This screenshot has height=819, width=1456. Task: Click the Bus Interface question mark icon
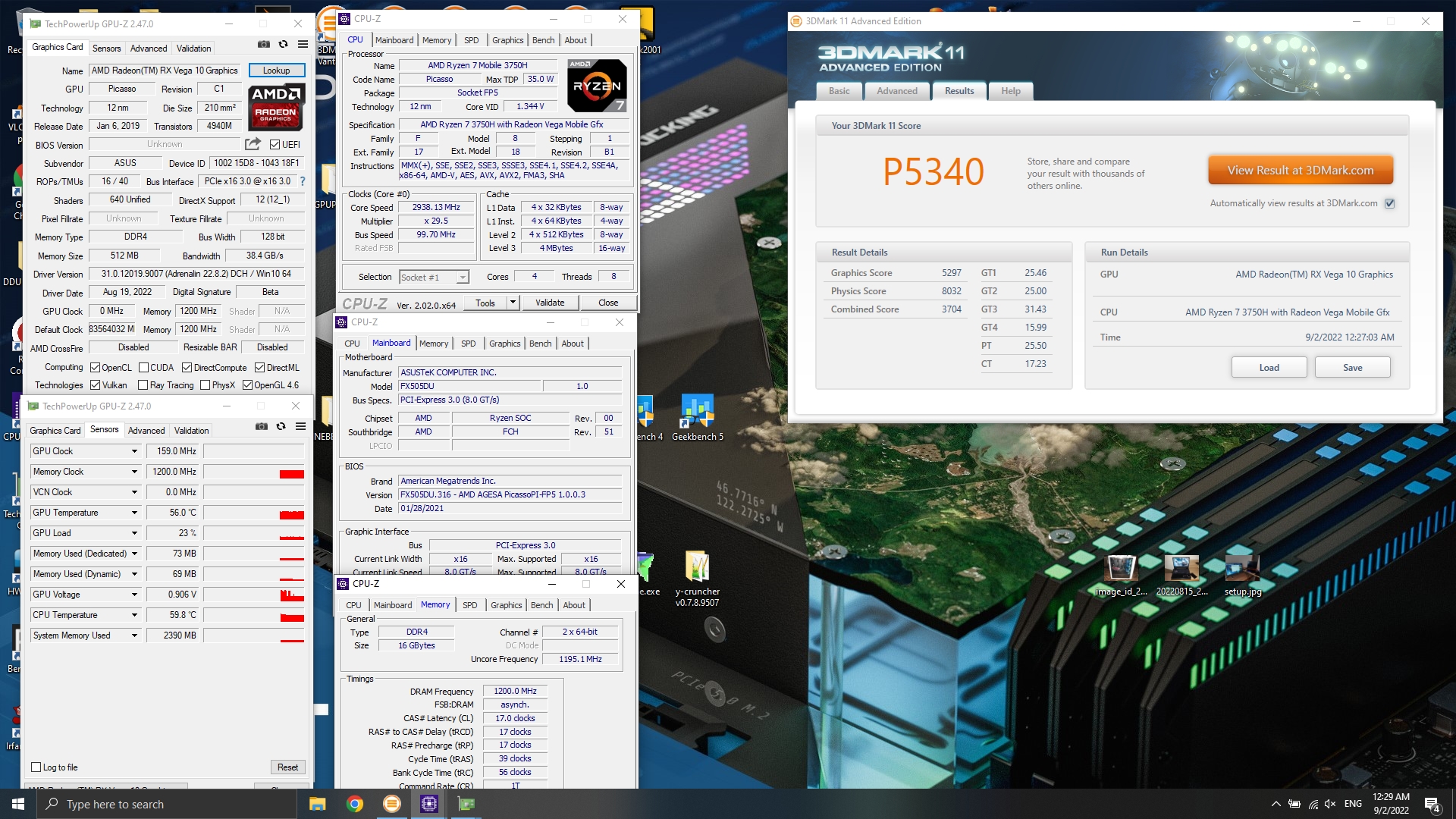[x=303, y=181]
